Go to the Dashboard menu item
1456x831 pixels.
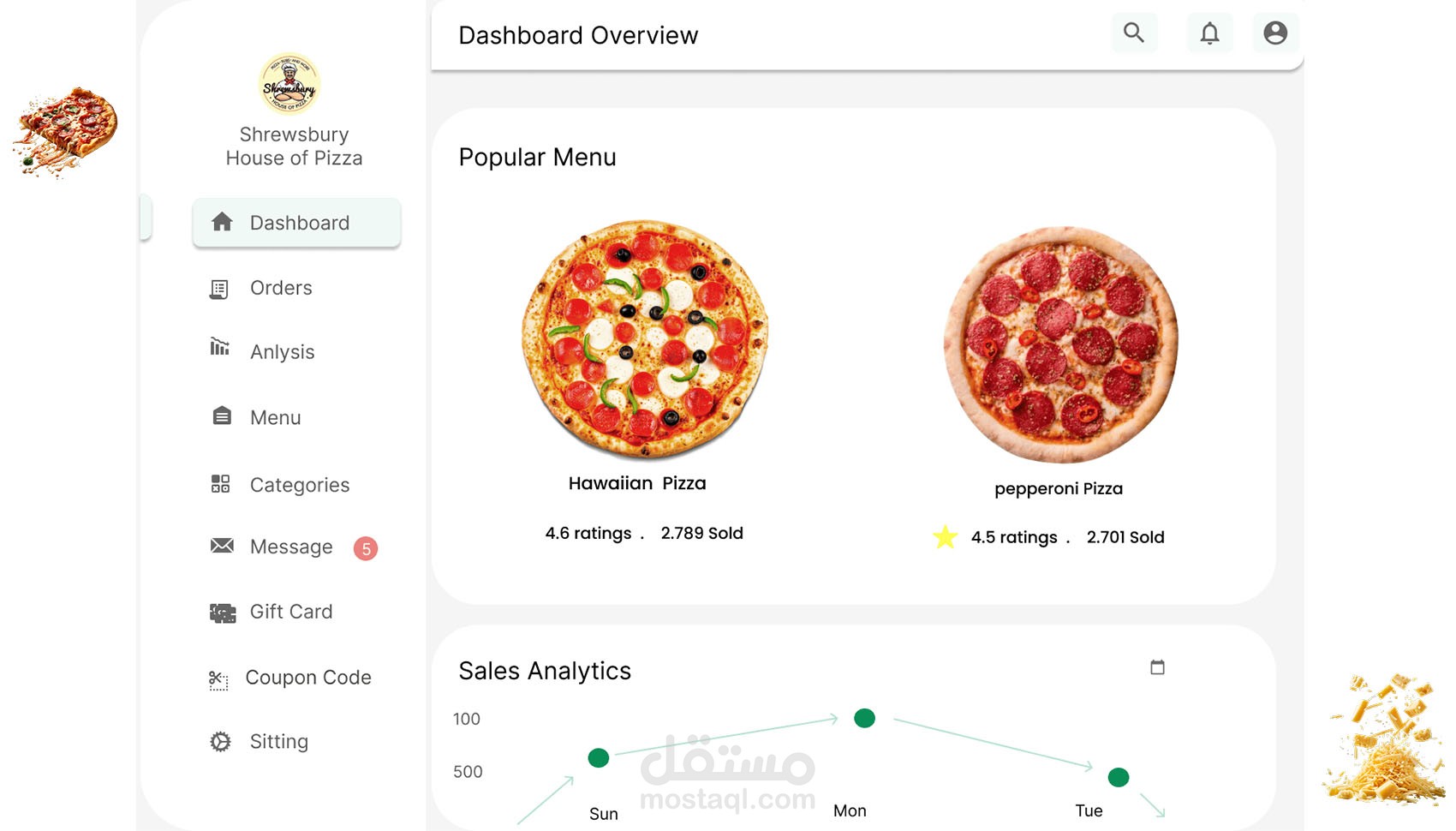click(x=296, y=223)
